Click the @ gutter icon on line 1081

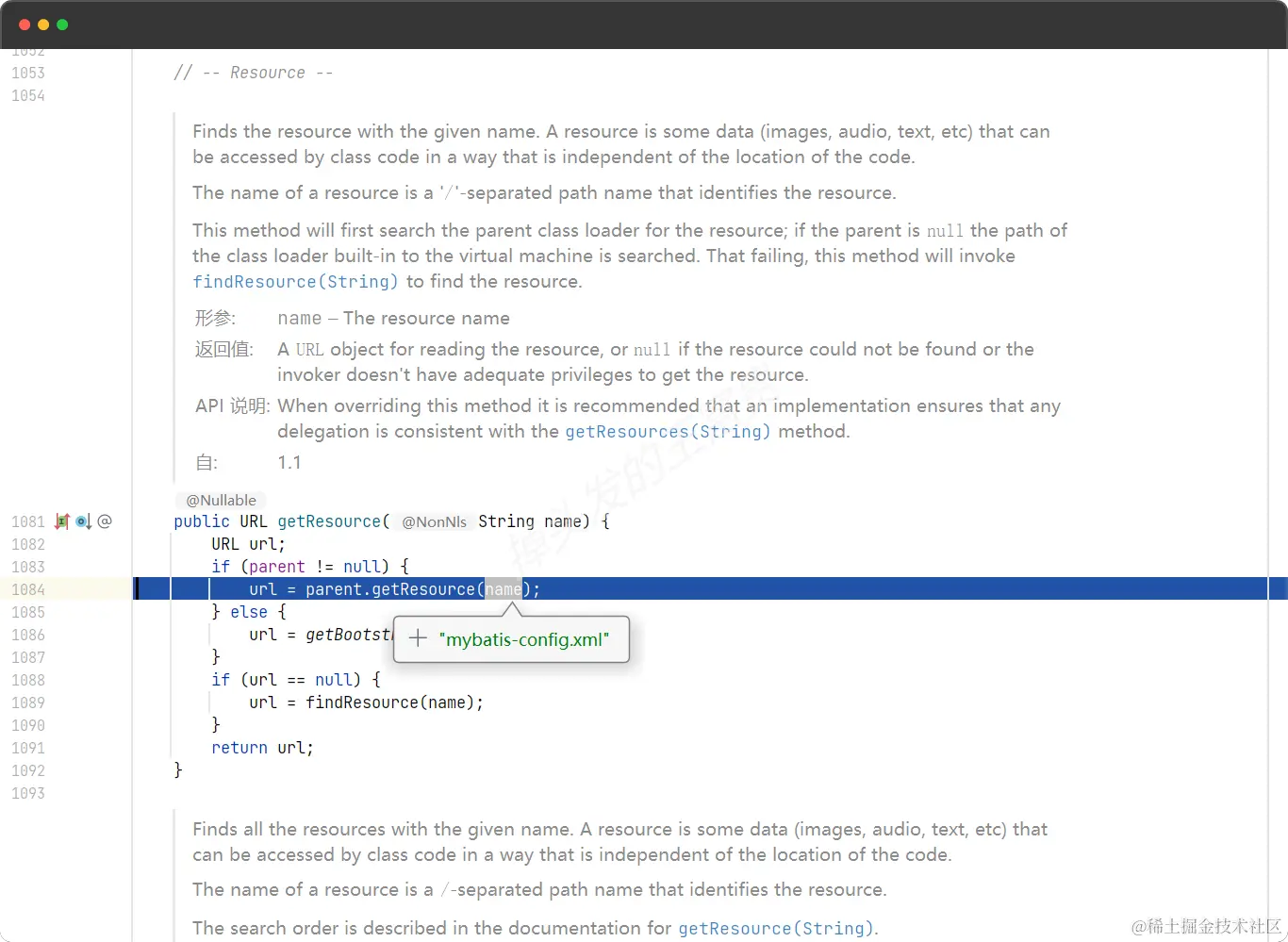(x=105, y=521)
